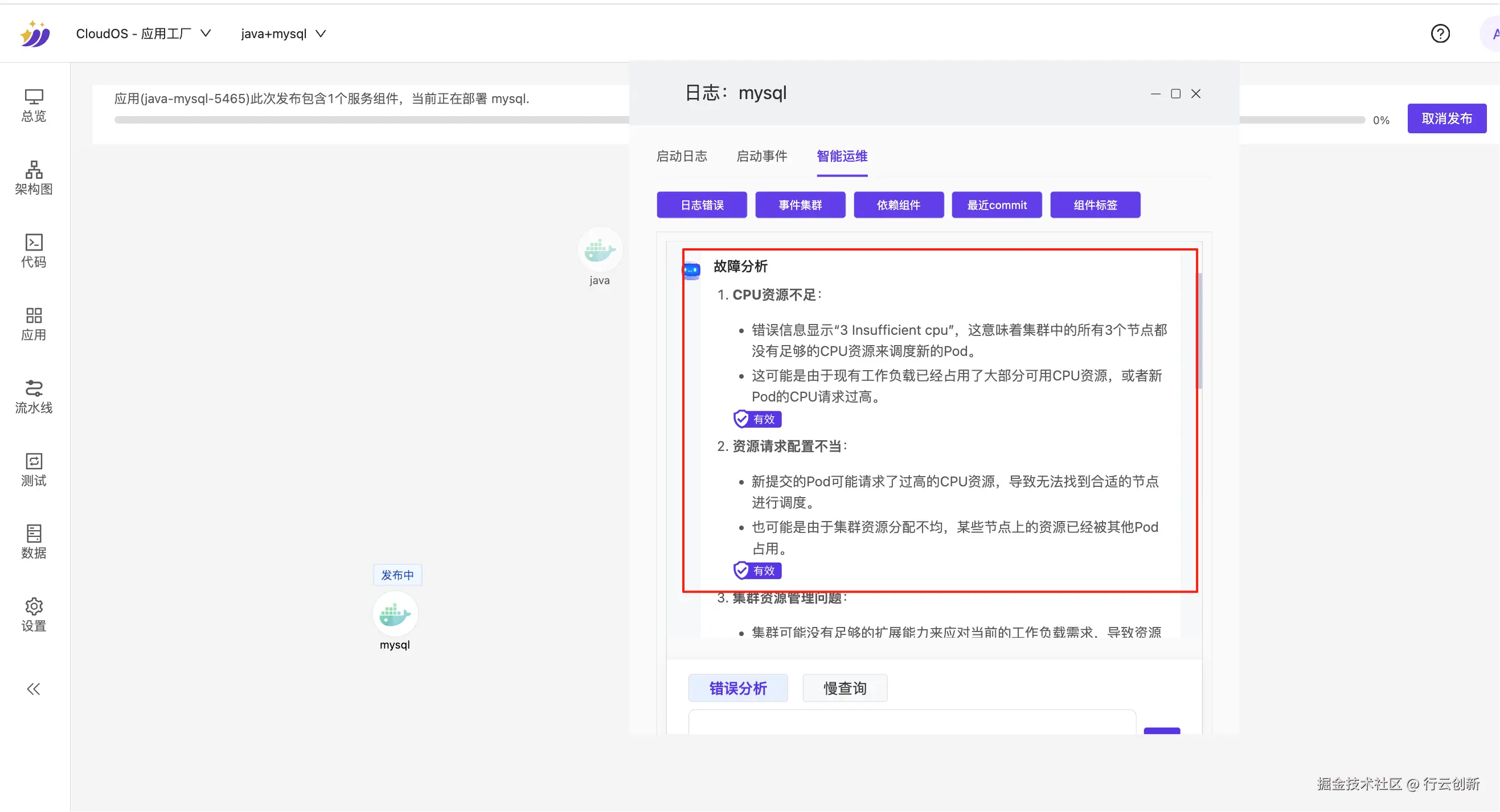Image resolution: width=1500 pixels, height=812 pixels.
Task: Click the 取消发布 button
Action: pos(1446,119)
